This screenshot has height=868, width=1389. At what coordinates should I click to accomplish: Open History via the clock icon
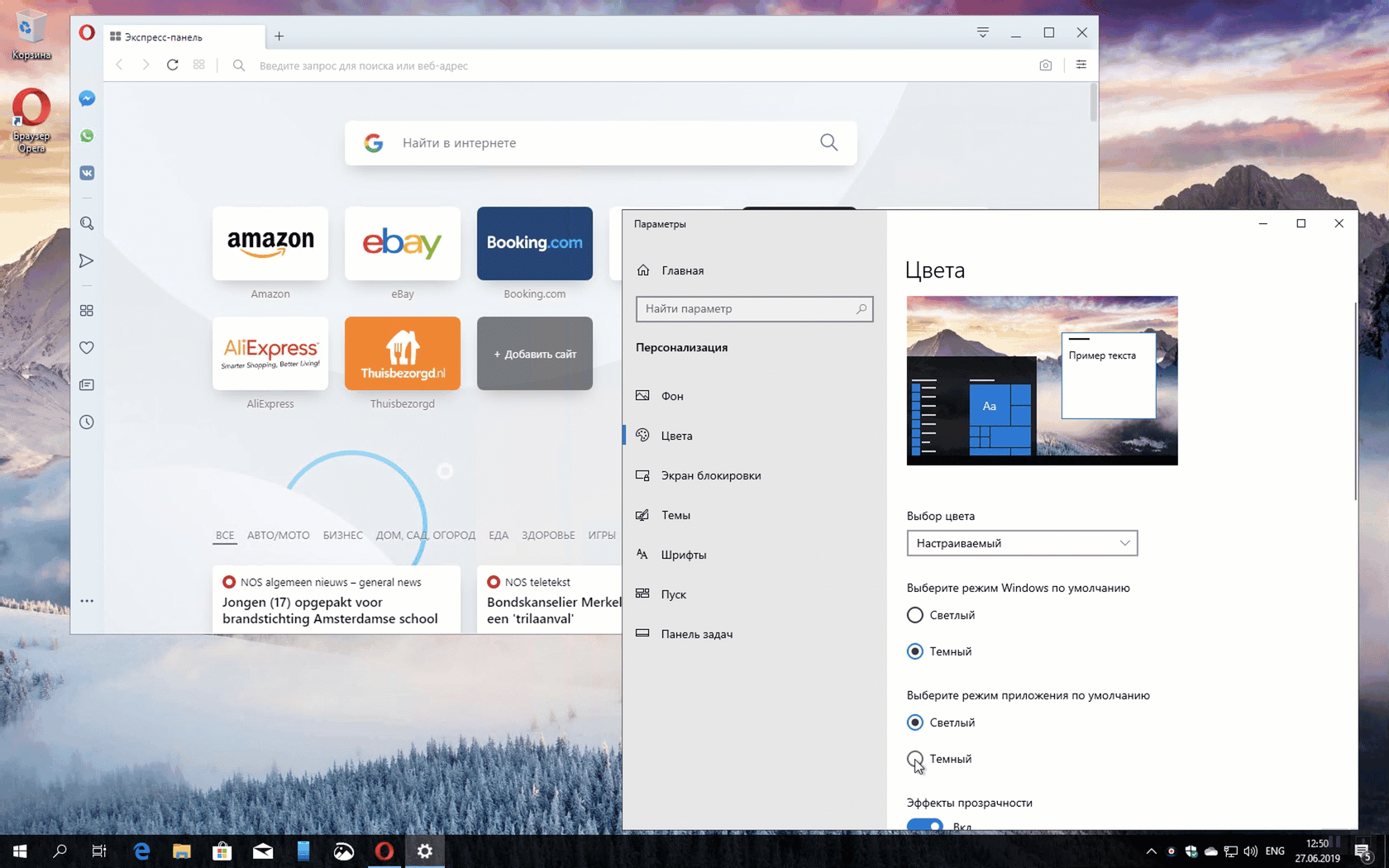click(x=86, y=422)
